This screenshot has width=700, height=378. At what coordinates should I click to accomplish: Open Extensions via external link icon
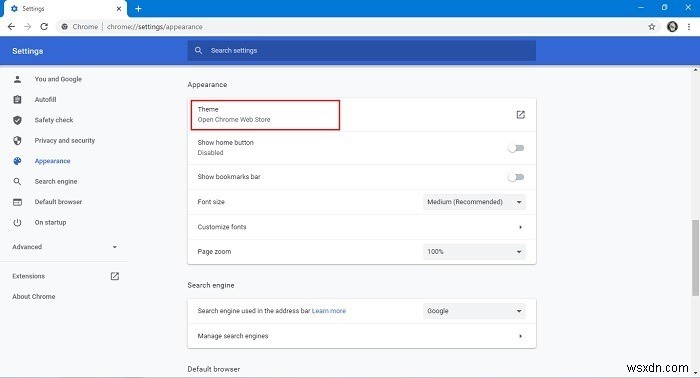pos(115,276)
